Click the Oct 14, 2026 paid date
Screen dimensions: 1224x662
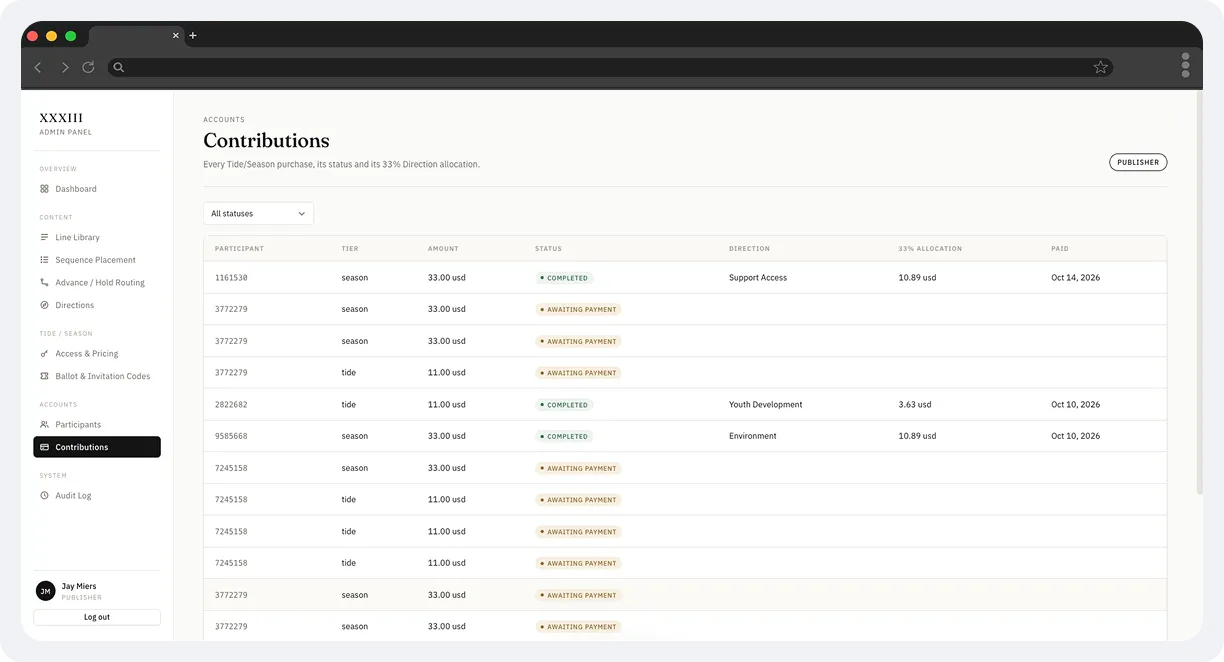click(1075, 278)
